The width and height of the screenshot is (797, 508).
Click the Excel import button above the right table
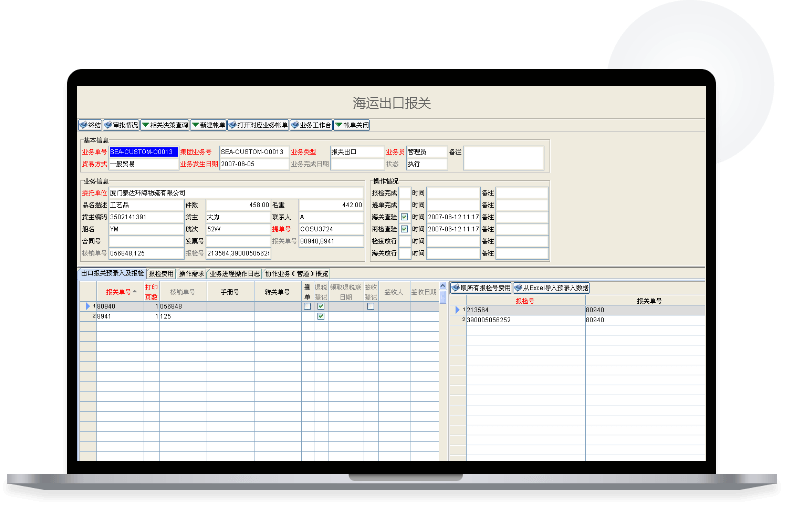(551, 288)
